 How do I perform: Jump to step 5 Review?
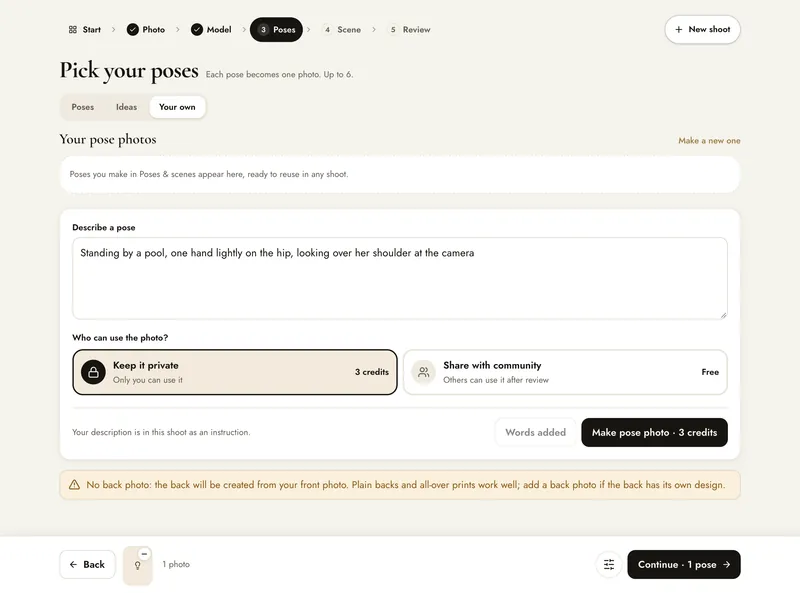tap(410, 30)
